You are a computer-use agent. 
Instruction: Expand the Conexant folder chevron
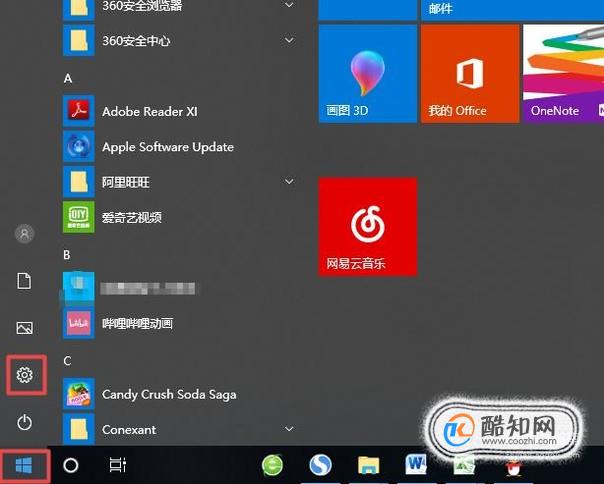click(289, 429)
